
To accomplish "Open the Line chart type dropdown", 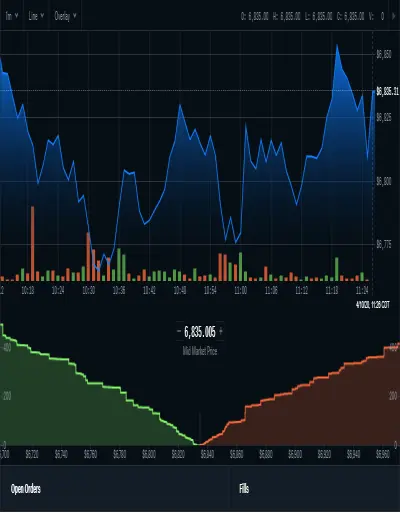I will [36, 16].
